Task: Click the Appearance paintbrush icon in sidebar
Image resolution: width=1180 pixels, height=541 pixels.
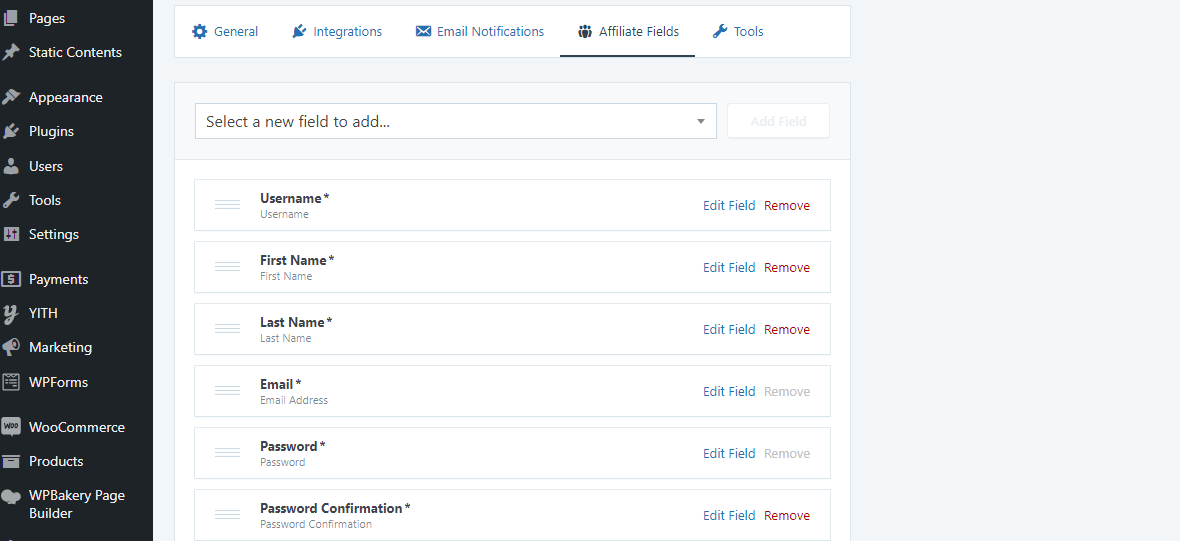Action: [12, 97]
